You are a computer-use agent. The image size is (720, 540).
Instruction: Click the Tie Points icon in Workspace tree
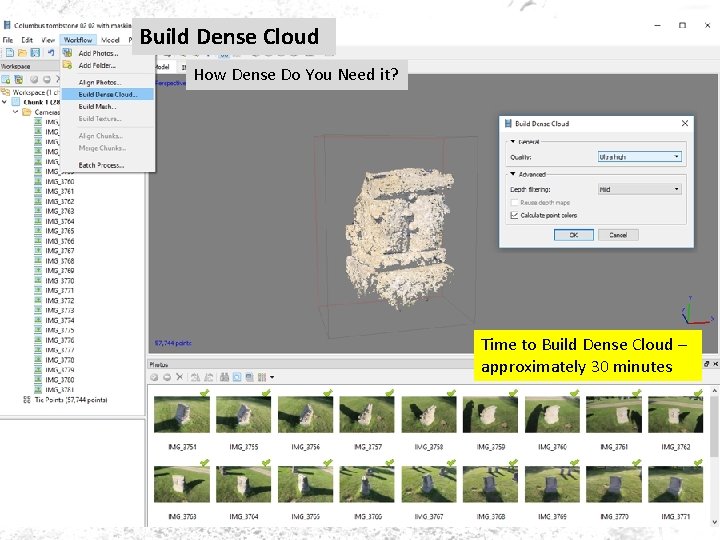click(27, 400)
